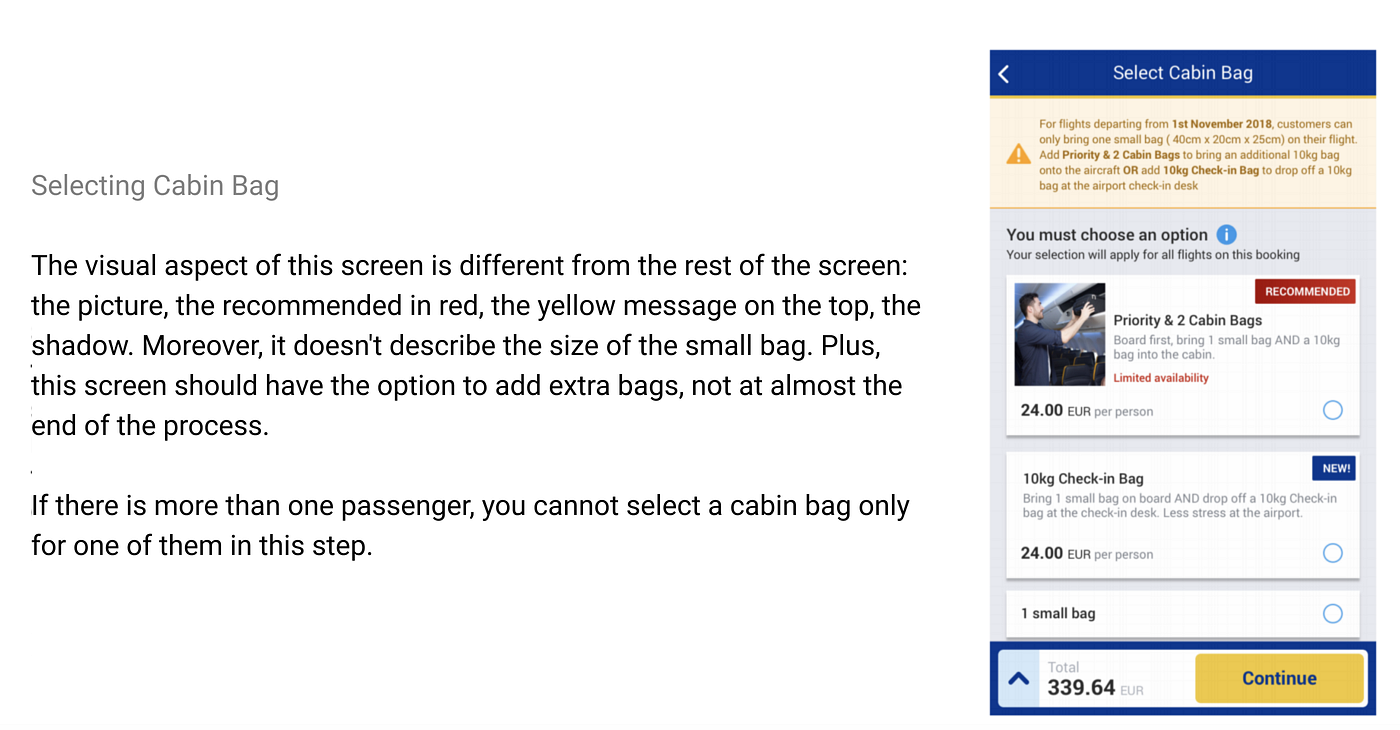Click the 10kg Check-in Bag card title
The width and height of the screenshot is (1400, 730).
1083,479
